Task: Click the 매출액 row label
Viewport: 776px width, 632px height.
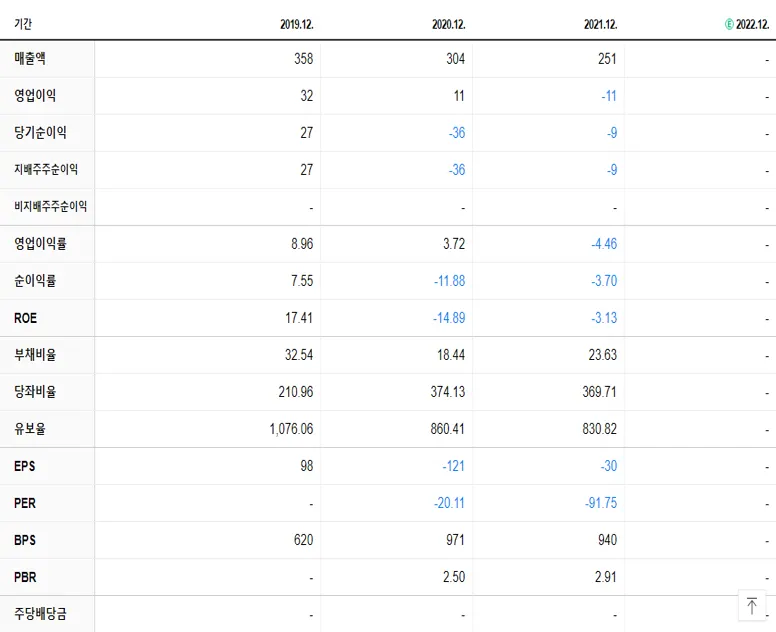Action: 30,58
